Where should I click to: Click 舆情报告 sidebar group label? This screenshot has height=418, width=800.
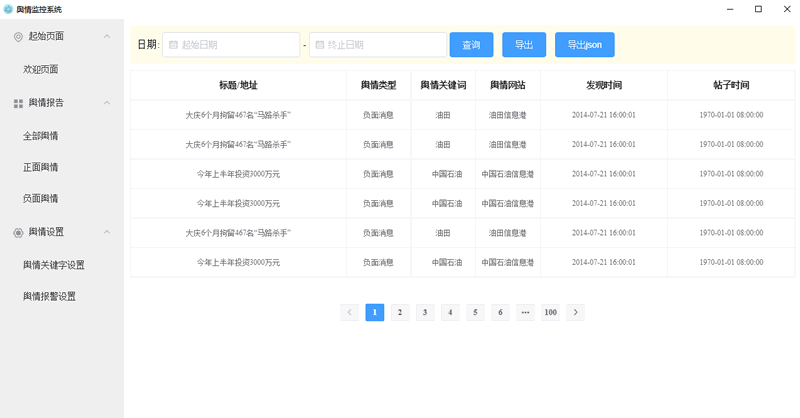[x=46, y=103]
